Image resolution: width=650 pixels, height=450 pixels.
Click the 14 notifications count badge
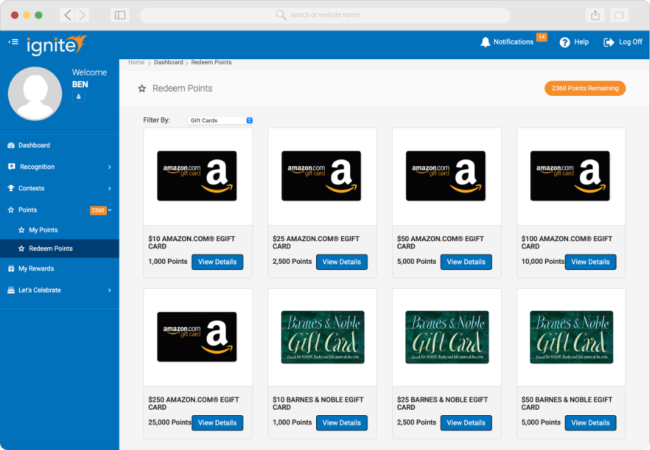pyautogui.click(x=541, y=37)
